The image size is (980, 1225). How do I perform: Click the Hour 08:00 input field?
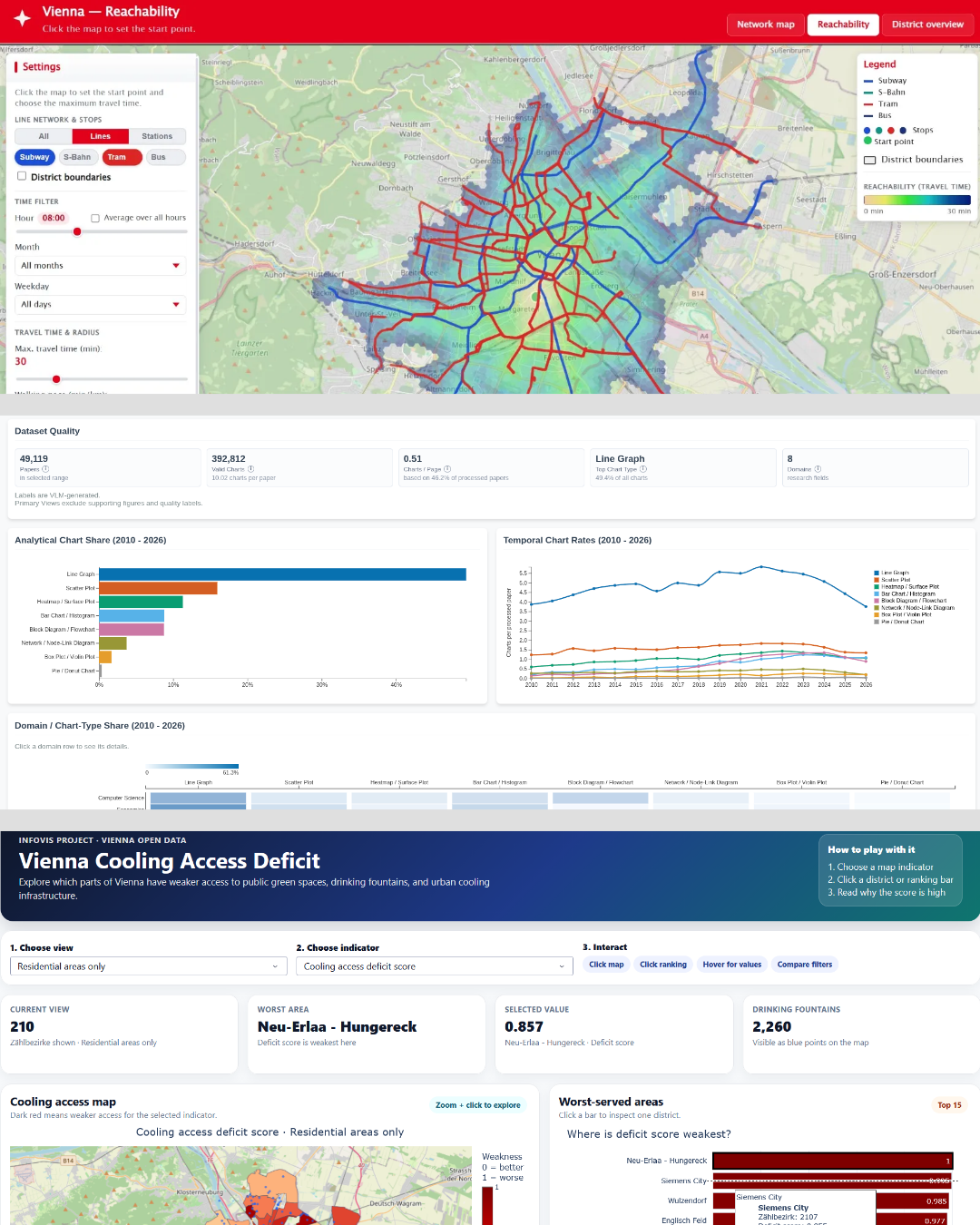(x=54, y=218)
